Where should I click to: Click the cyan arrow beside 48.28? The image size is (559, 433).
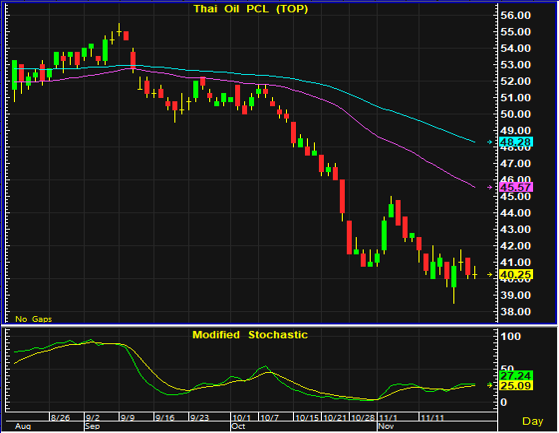click(490, 142)
